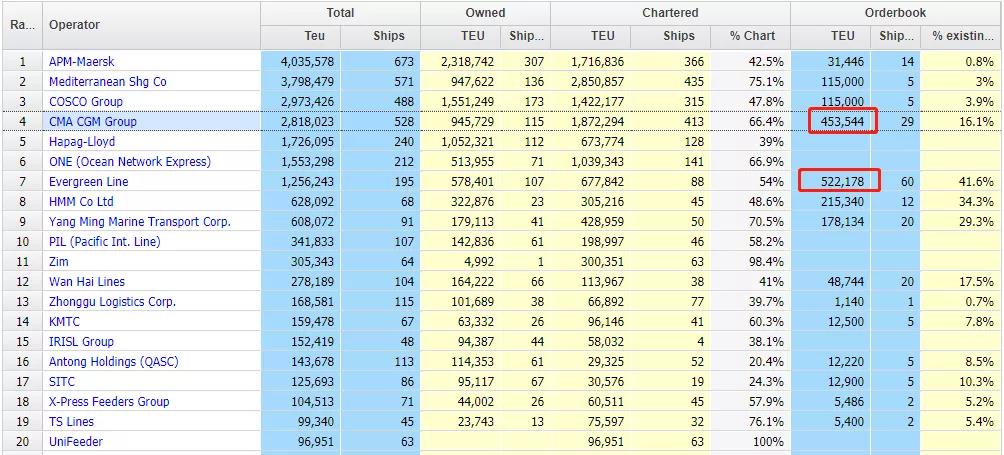
Task: Open ONE (Ocean Network Express) link
Action: click(x=130, y=162)
